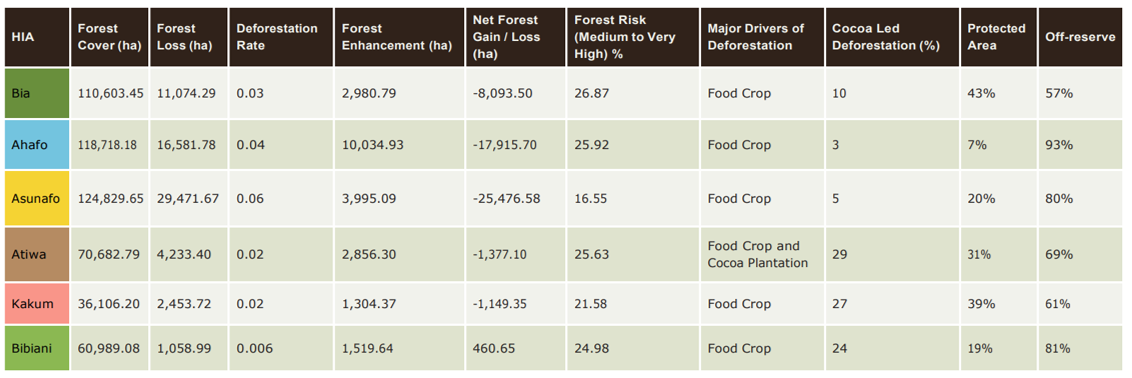The height and width of the screenshot is (378, 1132).
Task: Select the green Bia HIA cell
Action: tap(37, 93)
